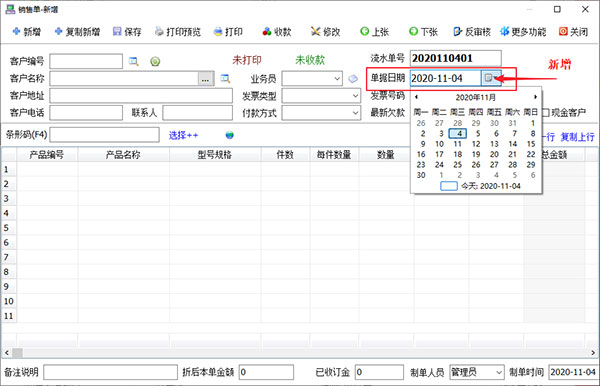
Task: Select row 5 header in grid
Action: 8,228
